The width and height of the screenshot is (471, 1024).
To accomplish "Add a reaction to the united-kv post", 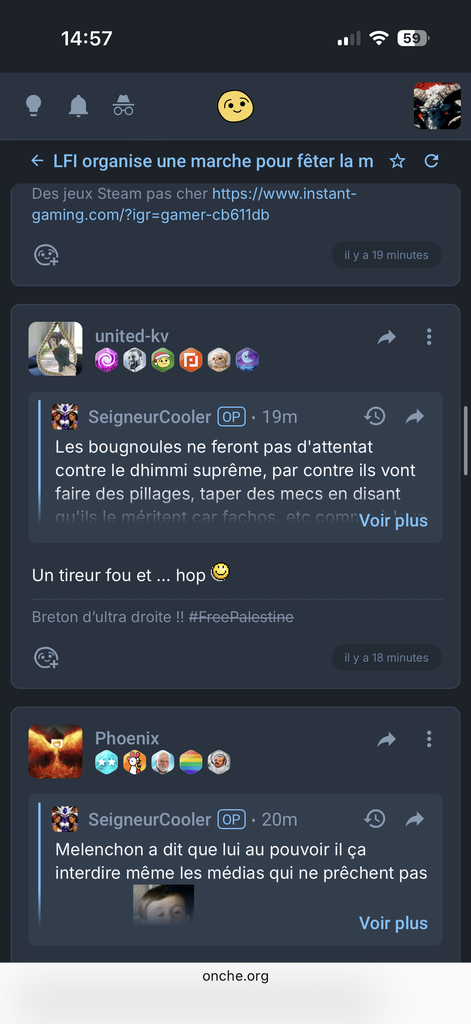I will (46, 658).
